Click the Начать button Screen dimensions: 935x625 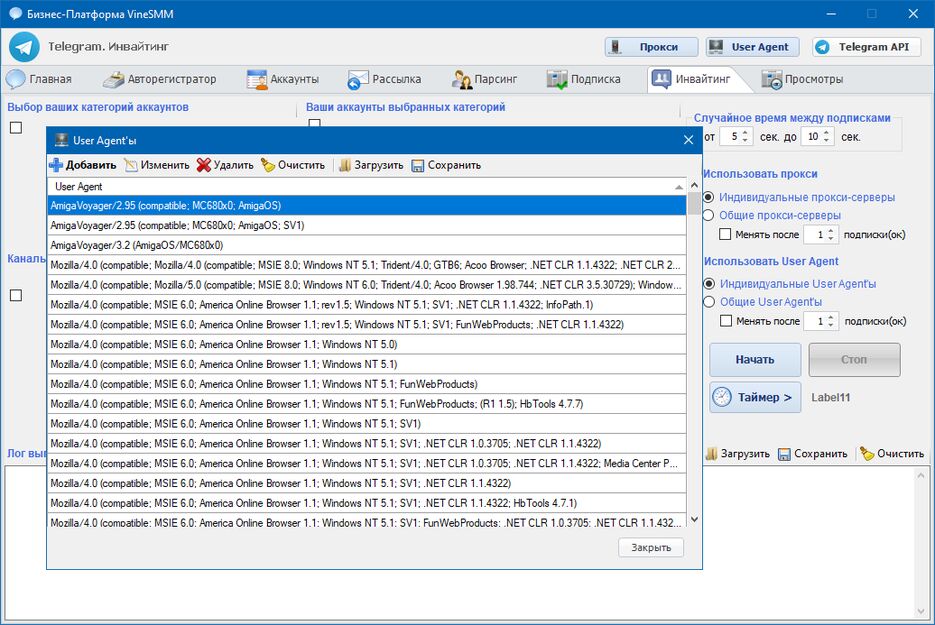click(755, 360)
